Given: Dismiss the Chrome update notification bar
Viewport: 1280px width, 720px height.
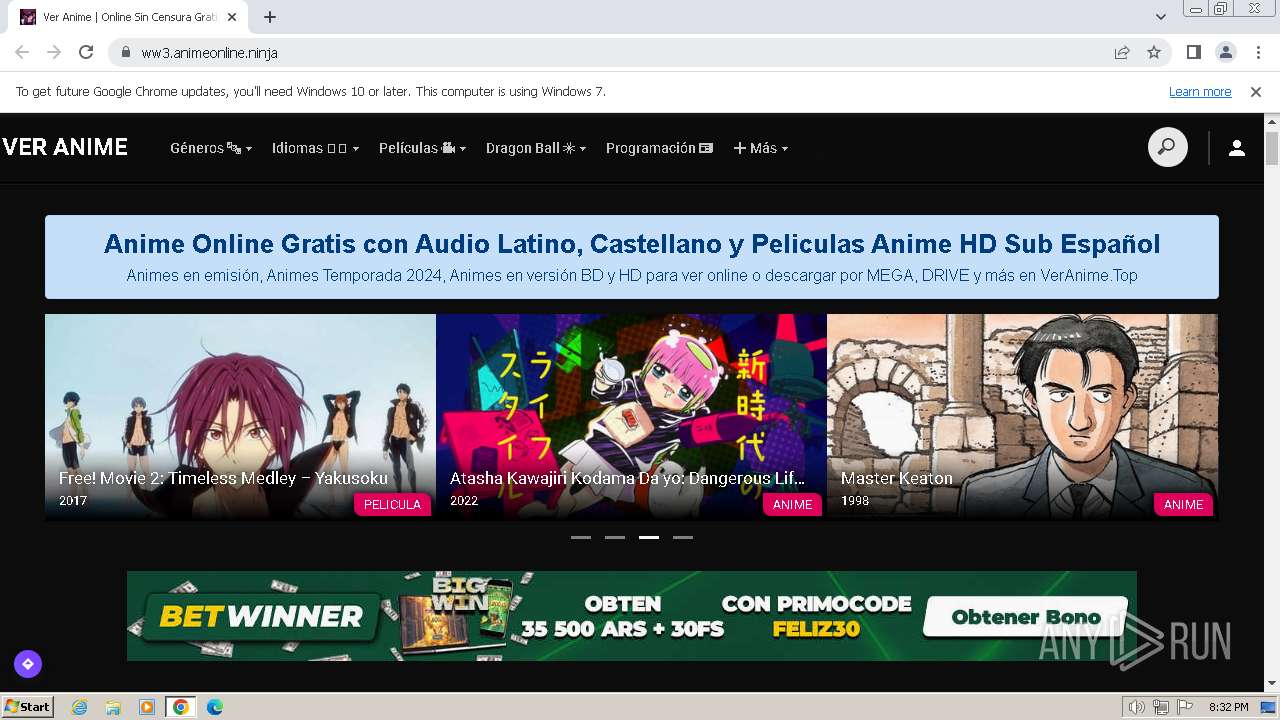Looking at the screenshot, I should coord(1256,91).
